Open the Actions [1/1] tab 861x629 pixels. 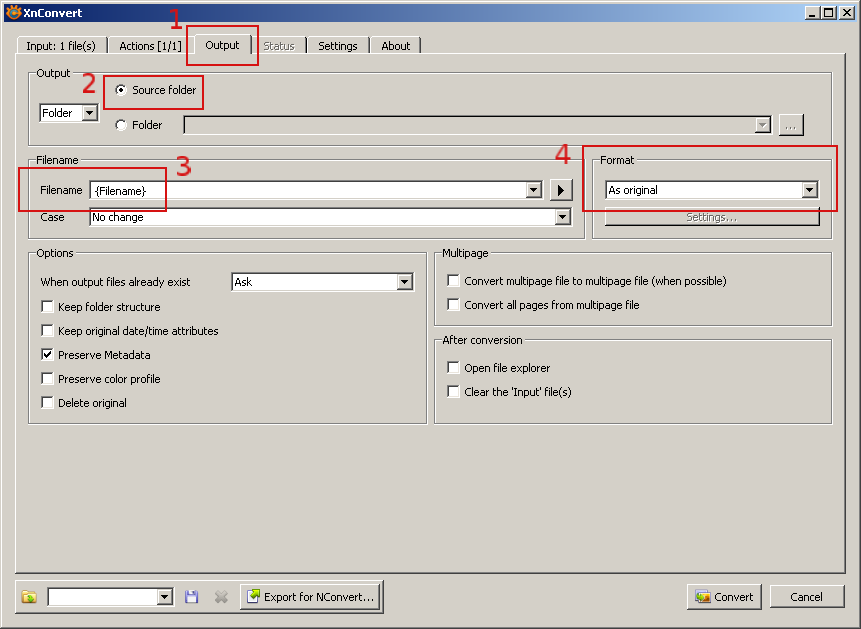(x=150, y=46)
